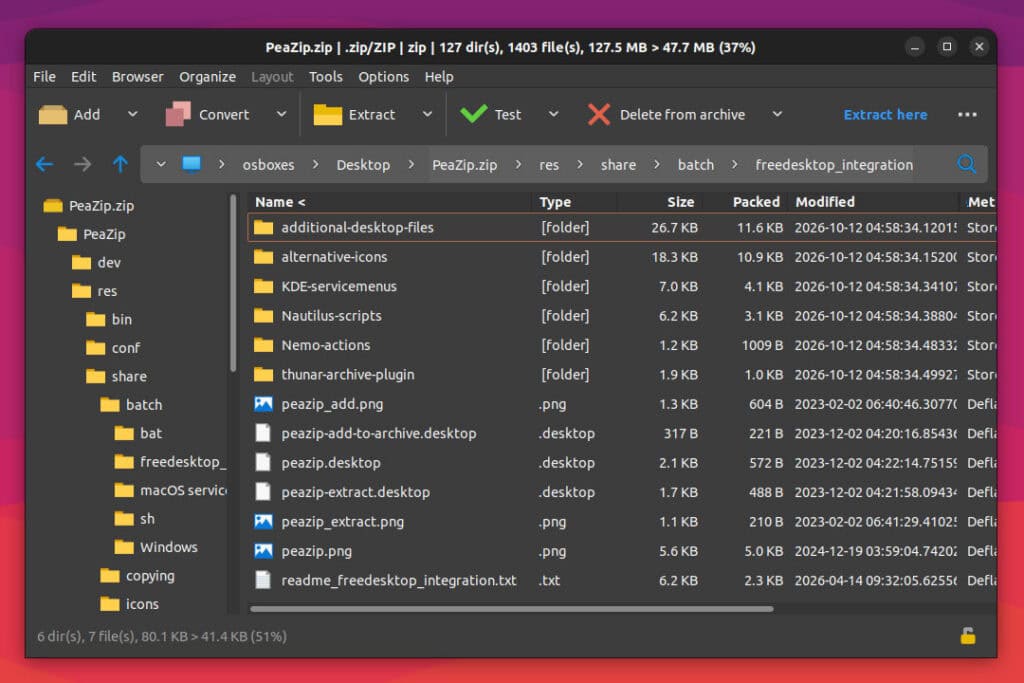Open the Tools menu

[x=326, y=76]
